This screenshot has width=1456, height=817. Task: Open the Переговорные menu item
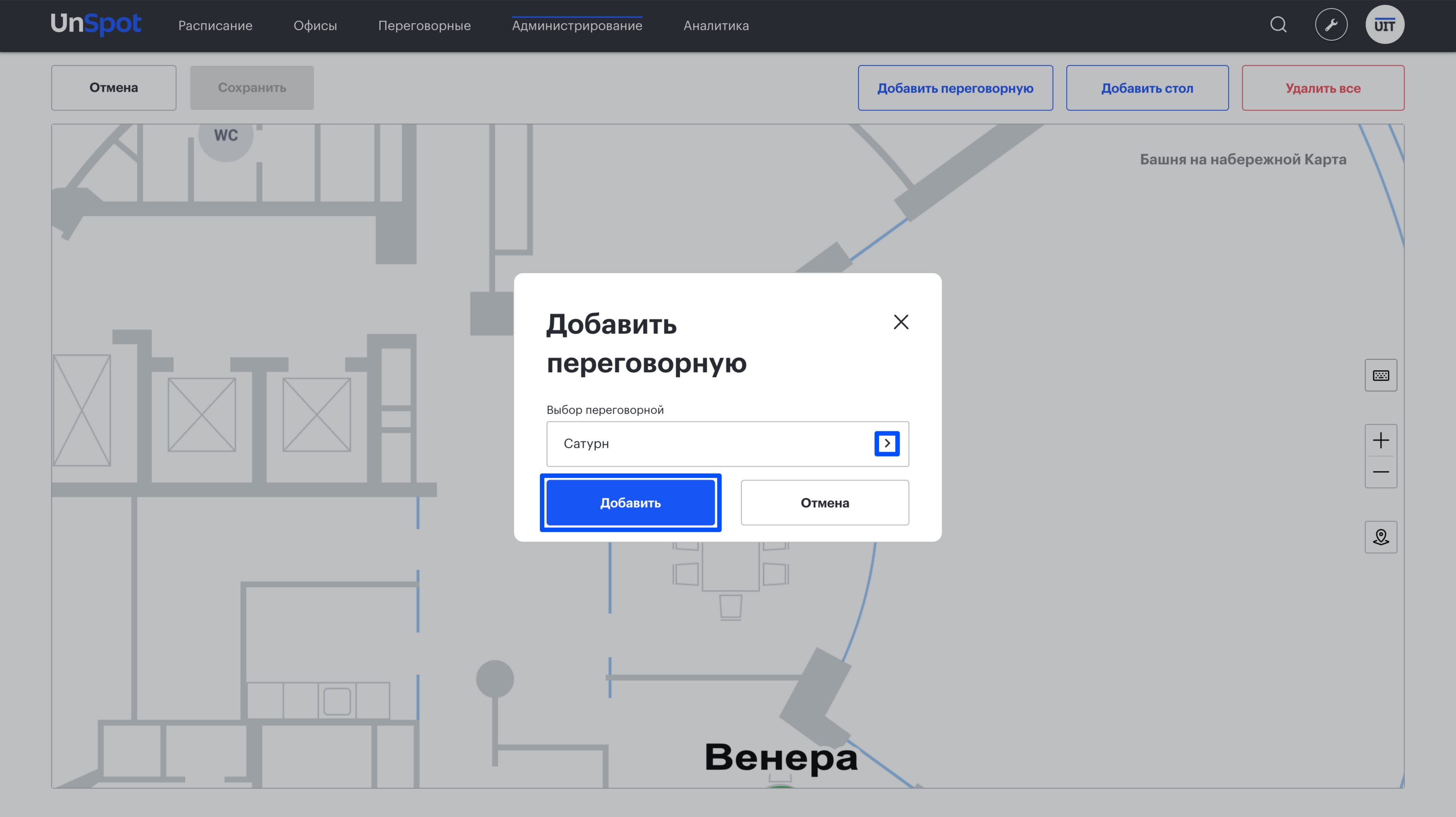click(x=424, y=26)
